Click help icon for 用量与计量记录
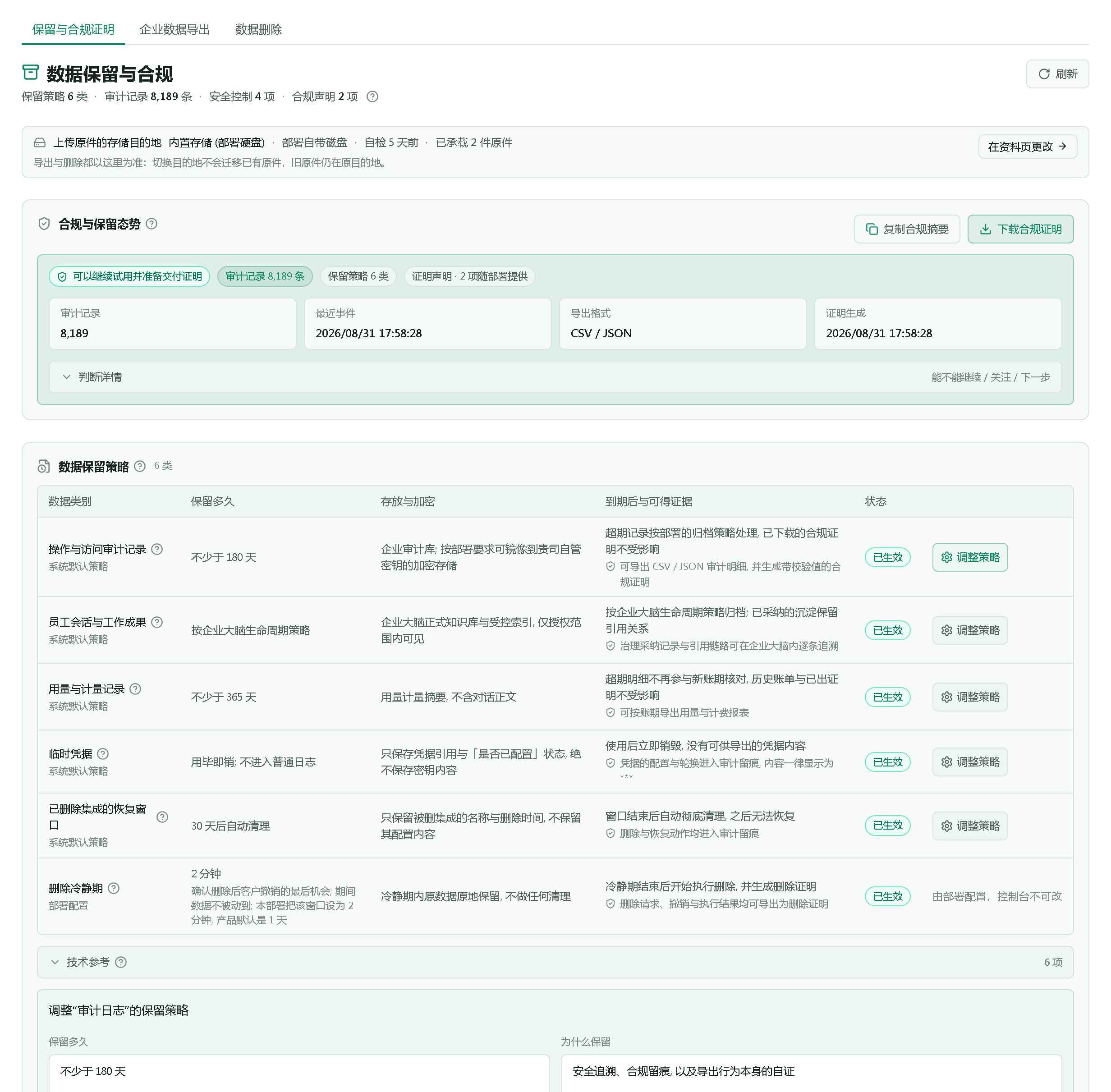 [135, 689]
